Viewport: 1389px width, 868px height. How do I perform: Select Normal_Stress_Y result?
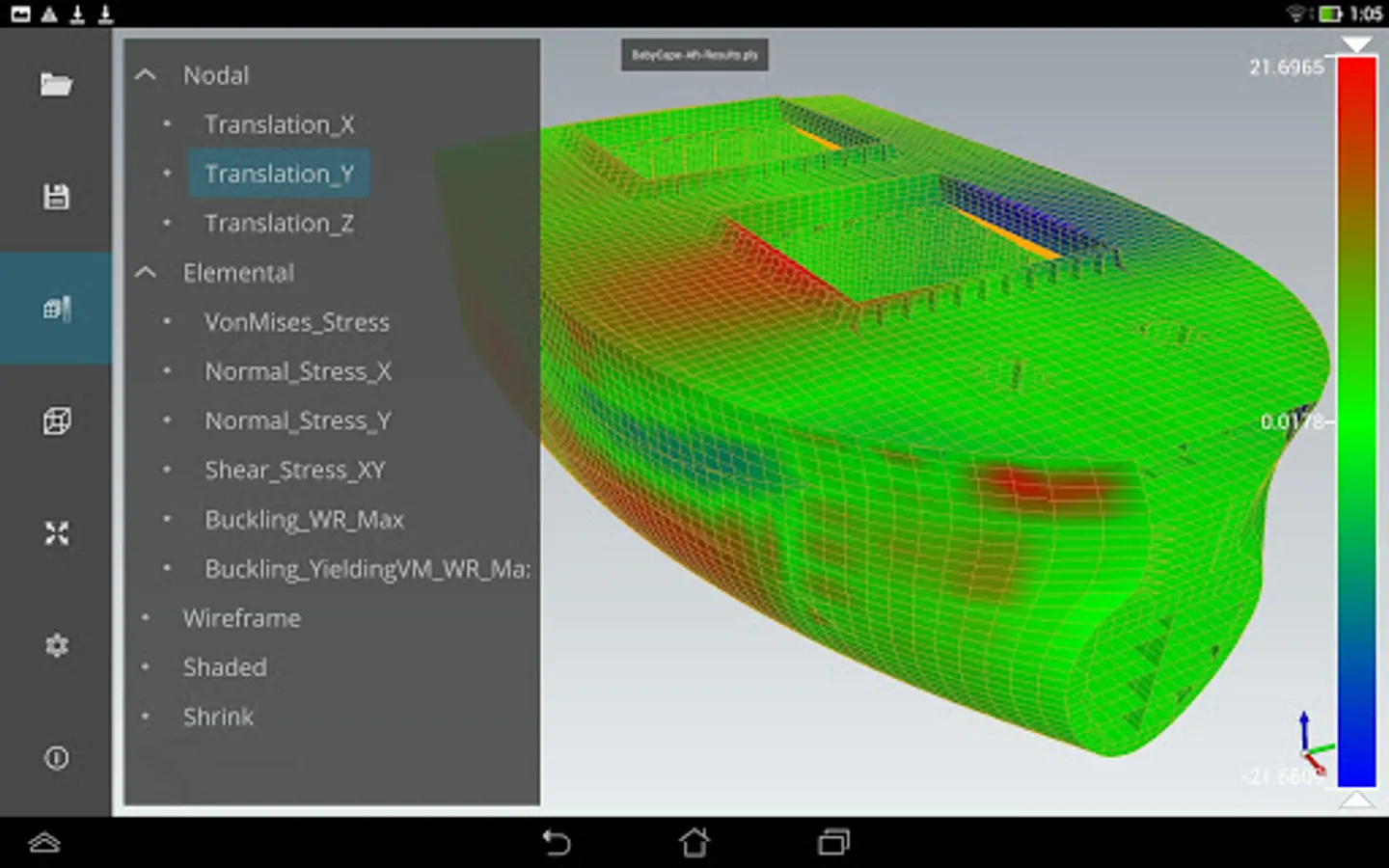298,420
